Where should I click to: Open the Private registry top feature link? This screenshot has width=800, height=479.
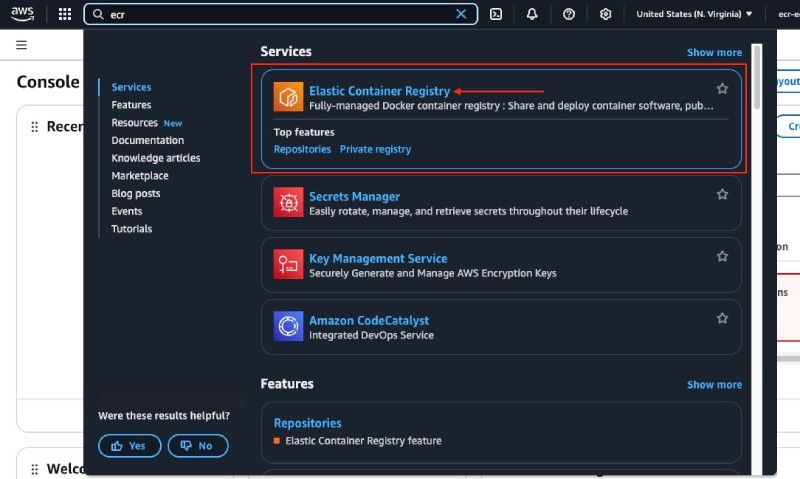coord(375,149)
